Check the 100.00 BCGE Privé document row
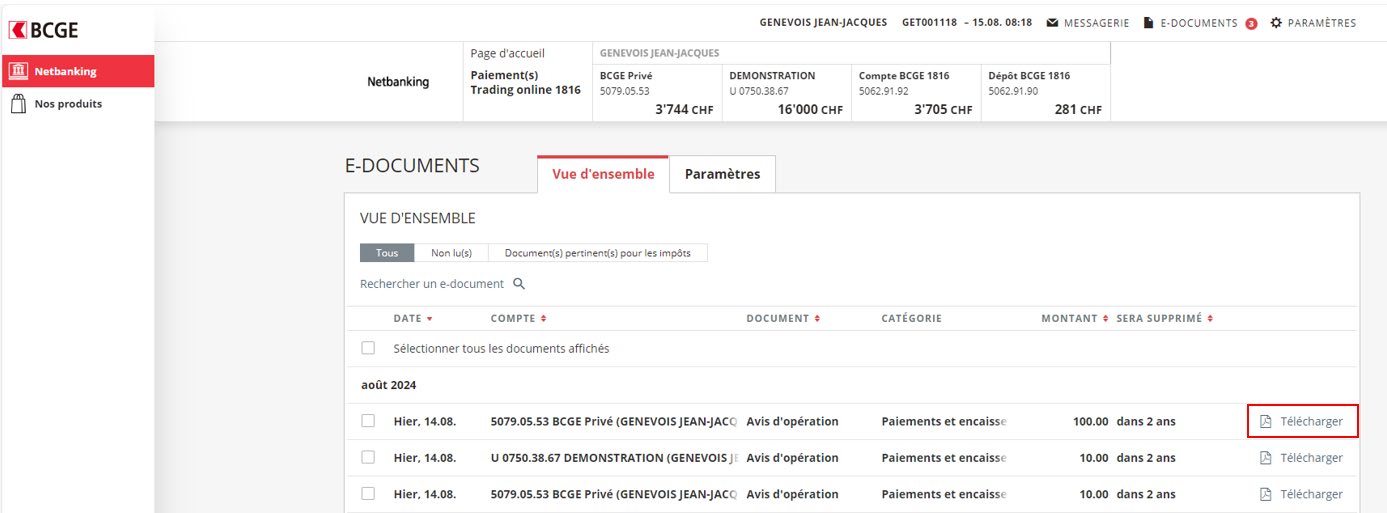 pyautogui.click(x=368, y=421)
